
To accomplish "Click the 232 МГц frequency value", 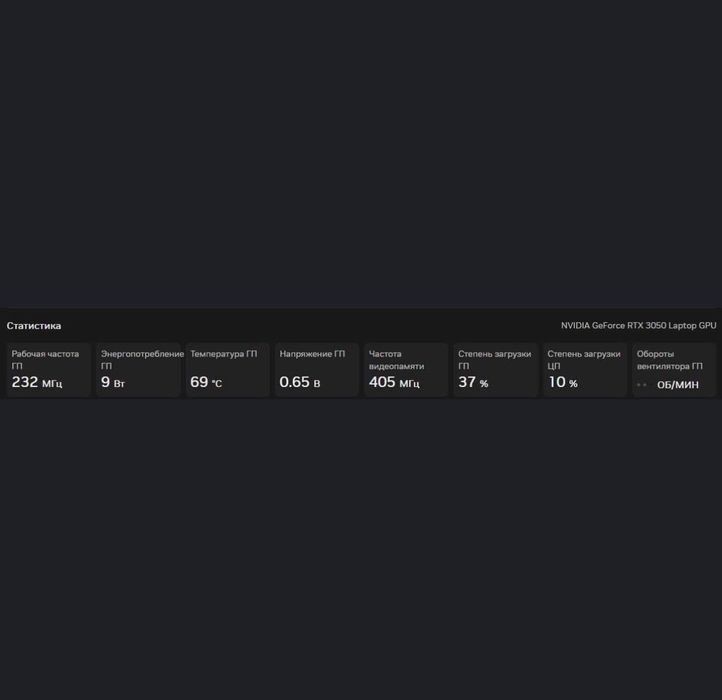I will pyautogui.click(x=37, y=383).
